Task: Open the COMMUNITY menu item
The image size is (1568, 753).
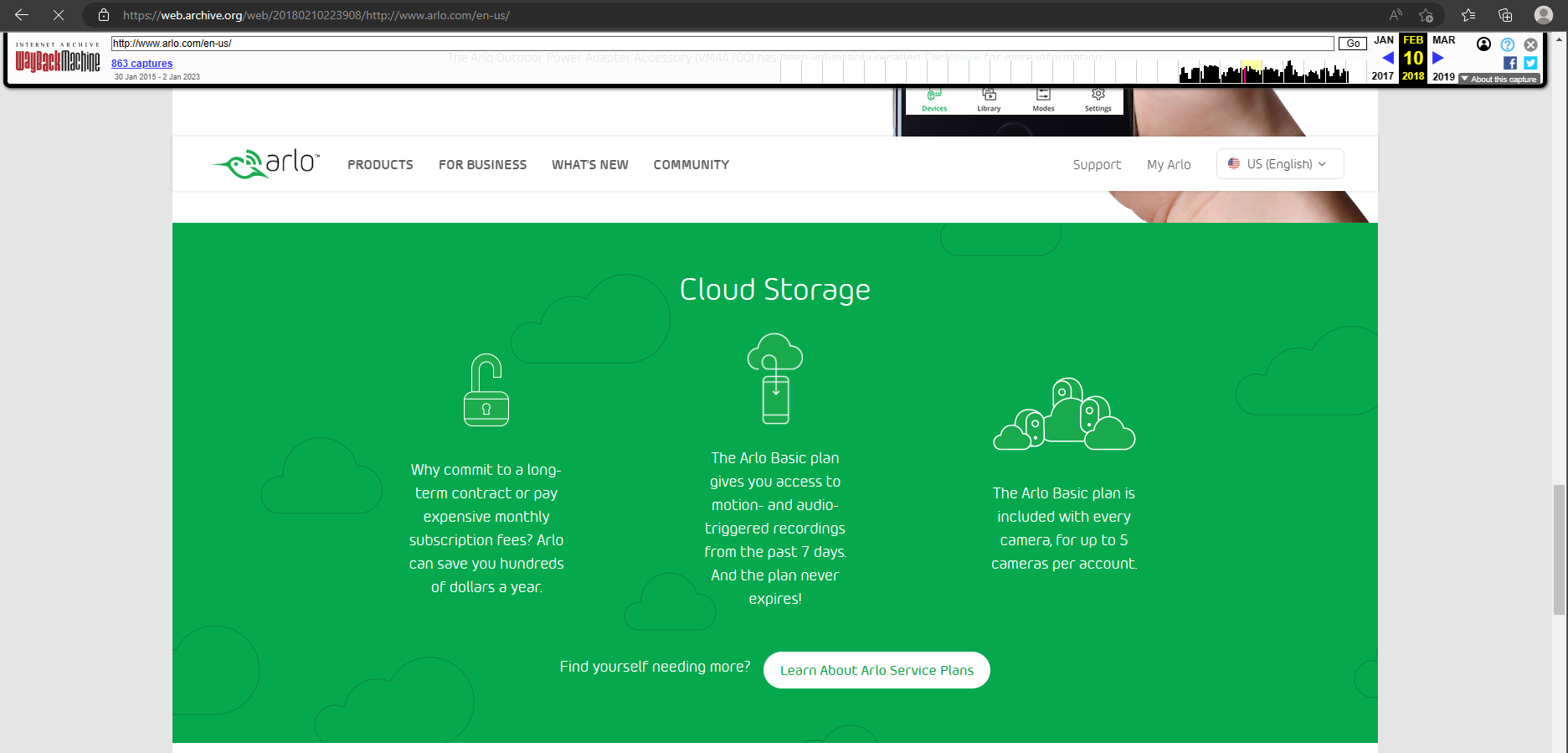Action: [691, 165]
